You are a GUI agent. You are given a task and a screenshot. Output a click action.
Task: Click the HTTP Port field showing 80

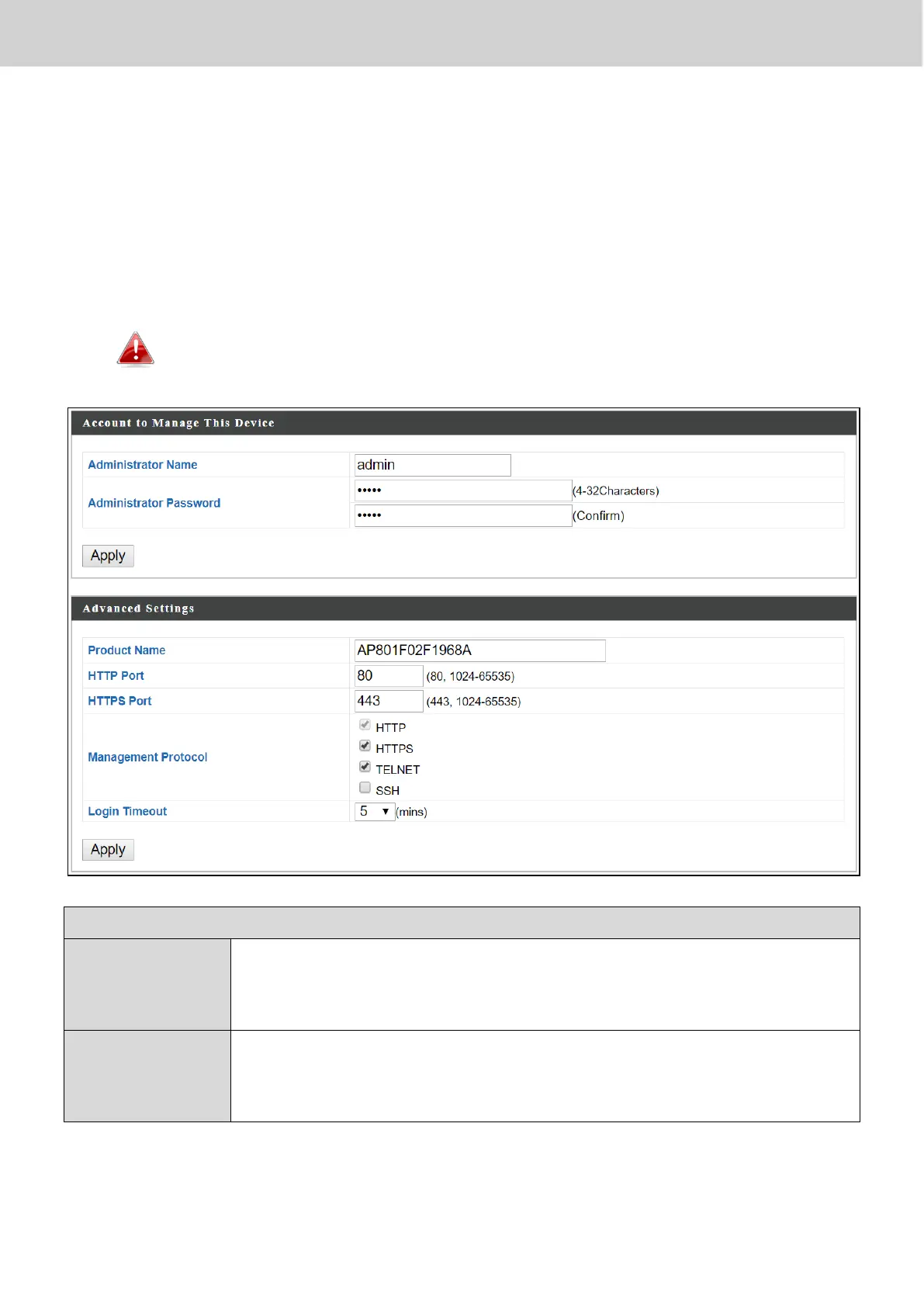click(389, 675)
